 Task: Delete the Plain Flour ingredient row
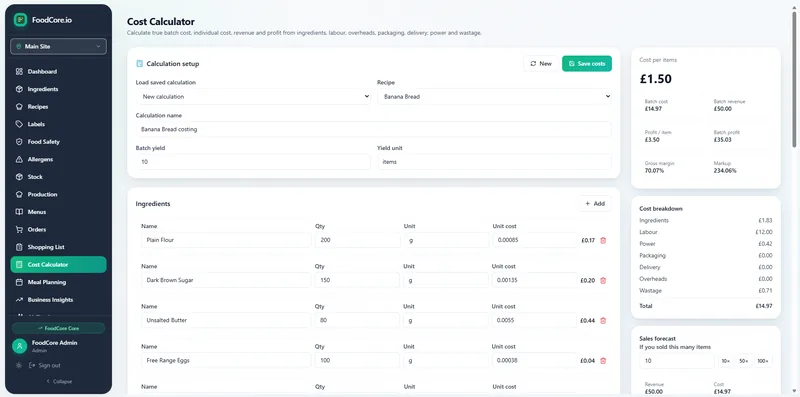point(603,240)
